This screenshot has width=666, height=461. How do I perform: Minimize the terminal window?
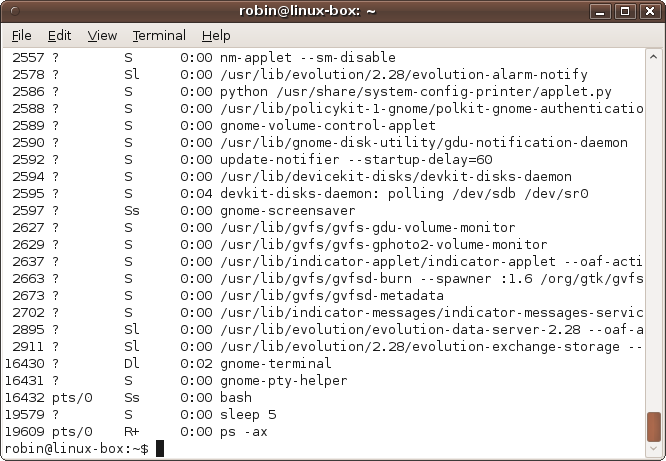tap(600, 11)
